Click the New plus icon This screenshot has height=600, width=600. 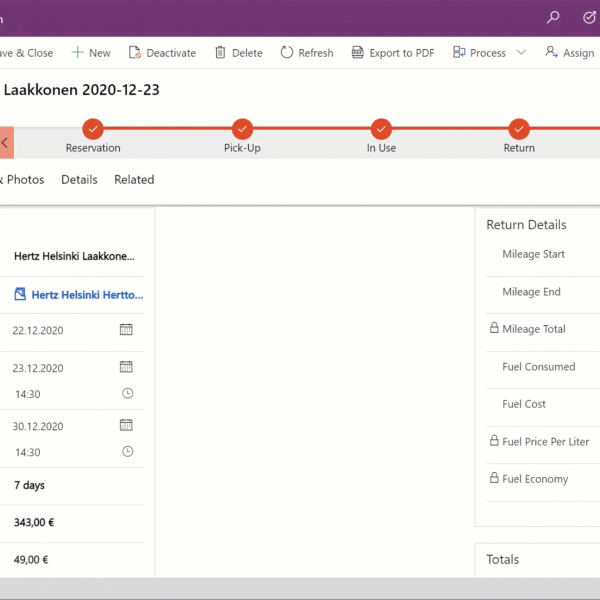[77, 52]
